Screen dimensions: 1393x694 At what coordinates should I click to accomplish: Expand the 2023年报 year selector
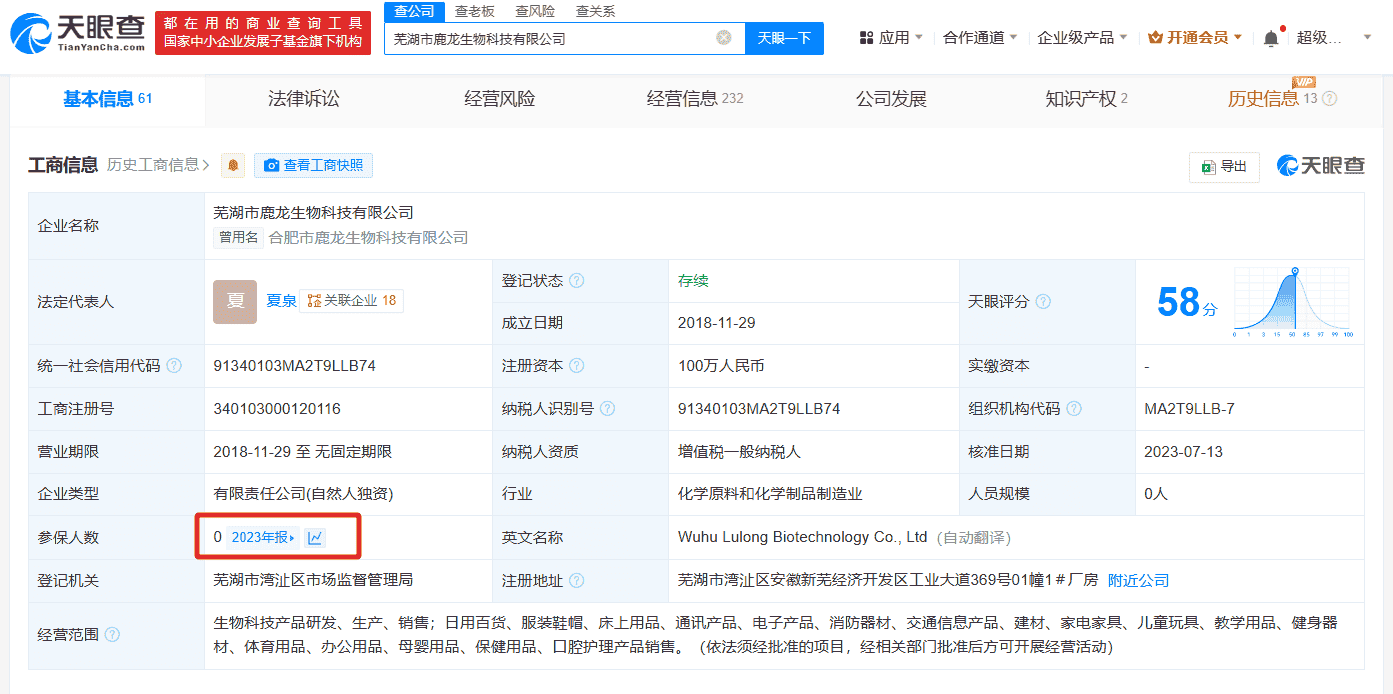pos(263,538)
